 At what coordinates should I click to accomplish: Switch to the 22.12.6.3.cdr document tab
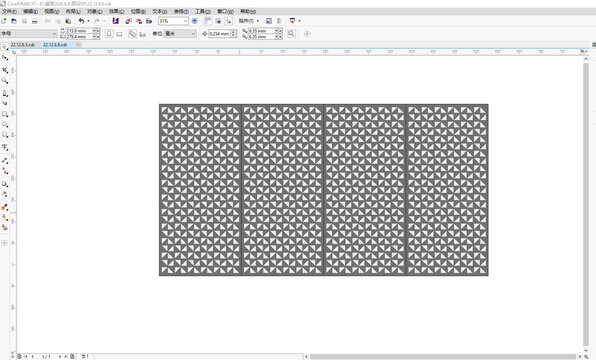pyautogui.click(x=23, y=45)
